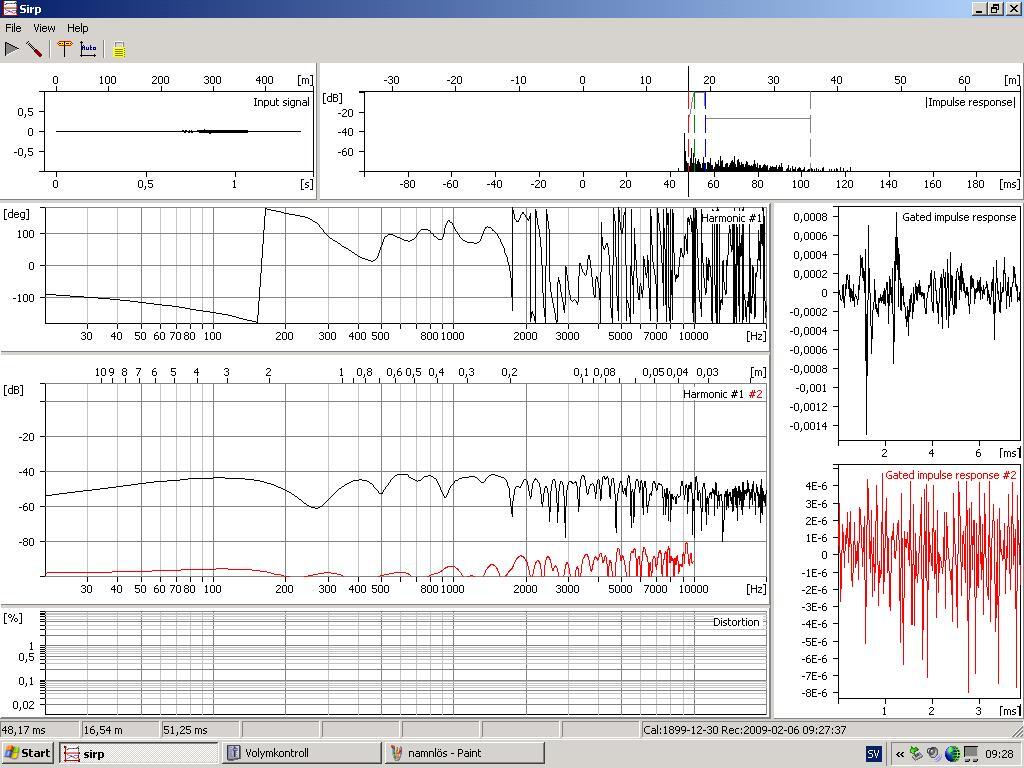This screenshot has height=768, width=1024.
Task: Select the orange signpost marker tool
Action: pos(65,48)
